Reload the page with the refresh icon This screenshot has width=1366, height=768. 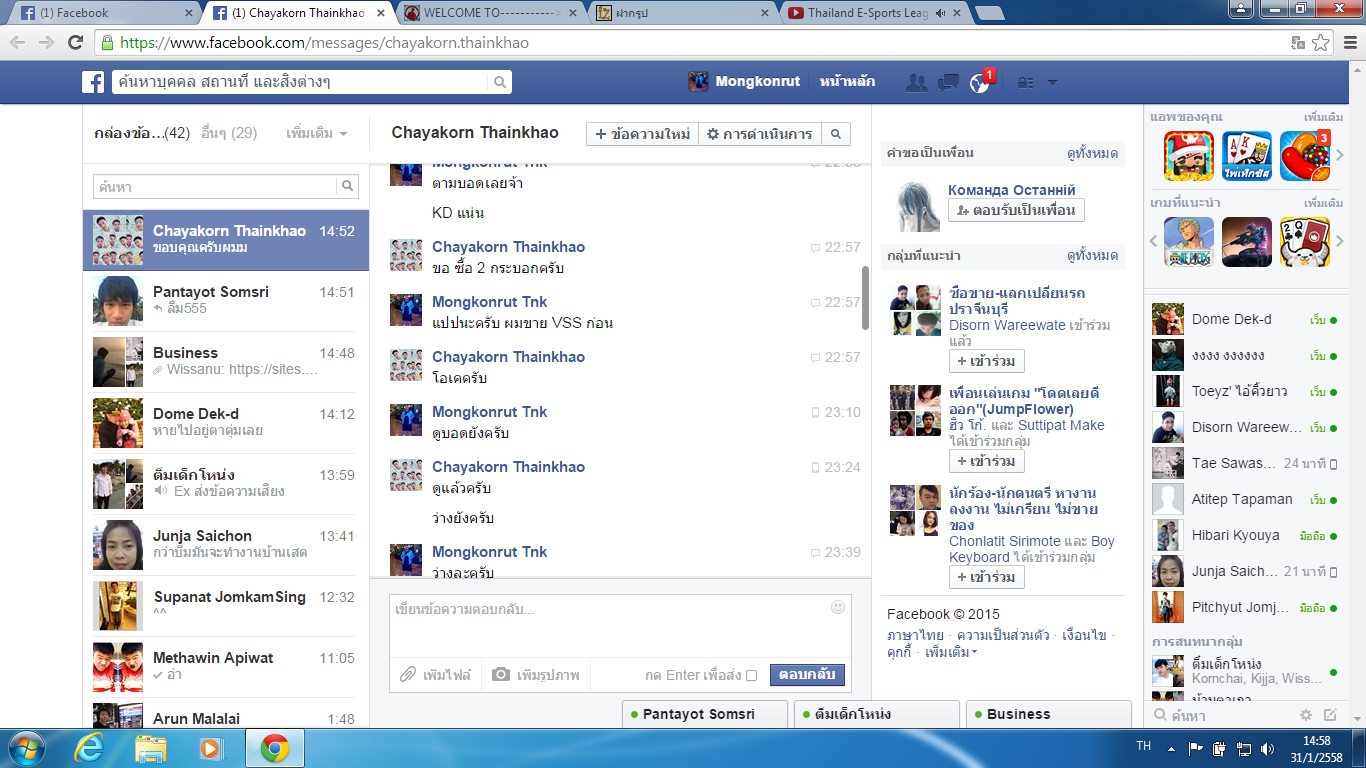(75, 43)
